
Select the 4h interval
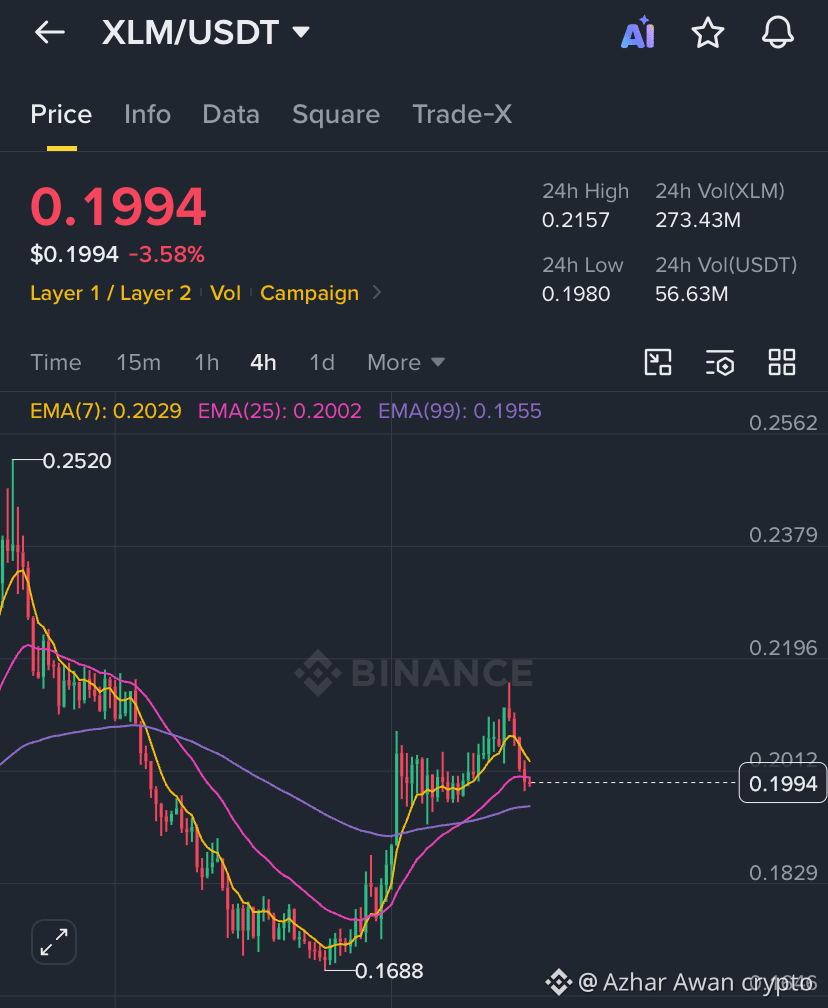tap(263, 363)
